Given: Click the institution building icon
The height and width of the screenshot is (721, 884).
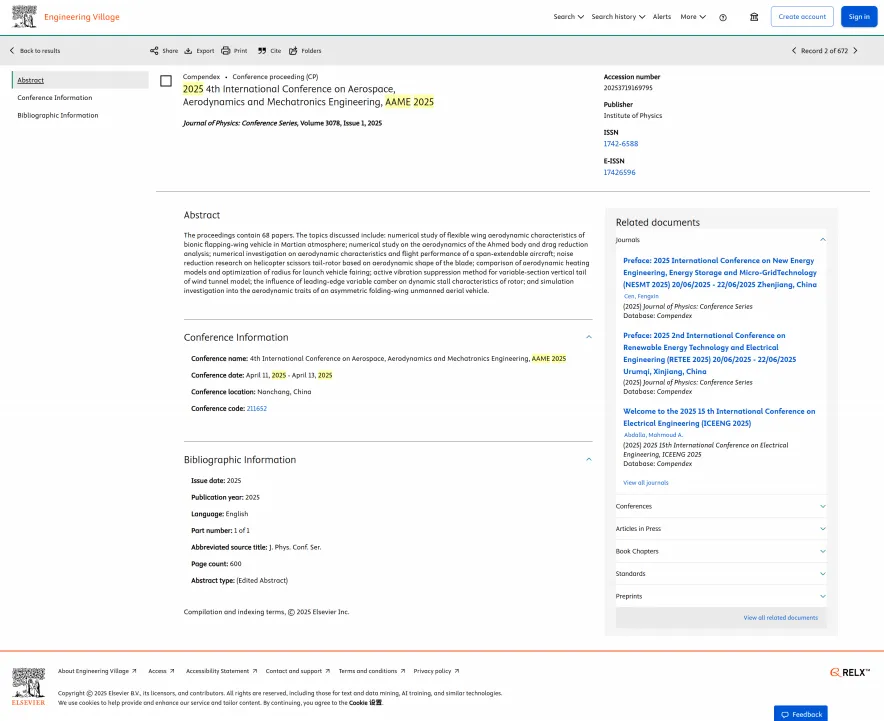Looking at the screenshot, I should [x=754, y=17].
